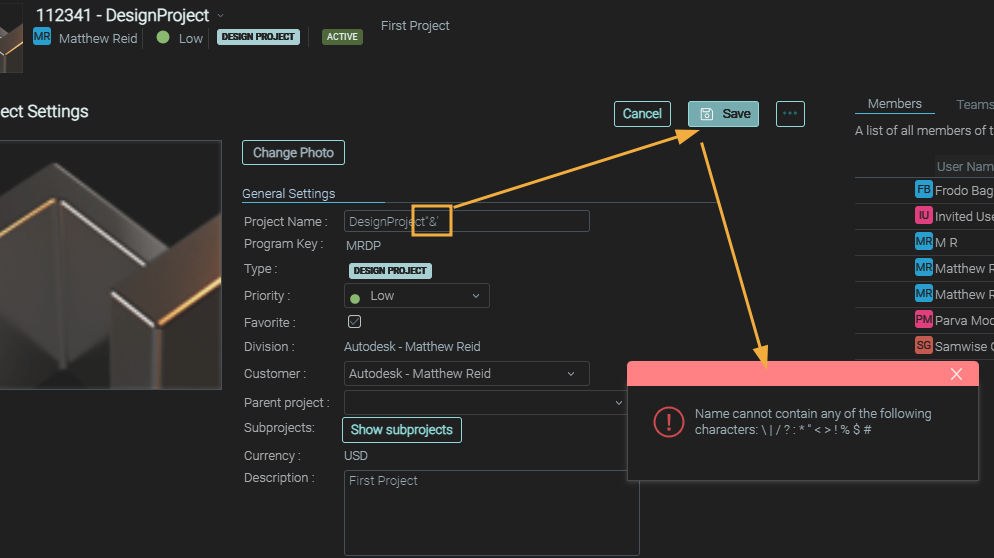Open the Parent project dropdown
The width and height of the screenshot is (994, 558).
pyautogui.click(x=485, y=402)
